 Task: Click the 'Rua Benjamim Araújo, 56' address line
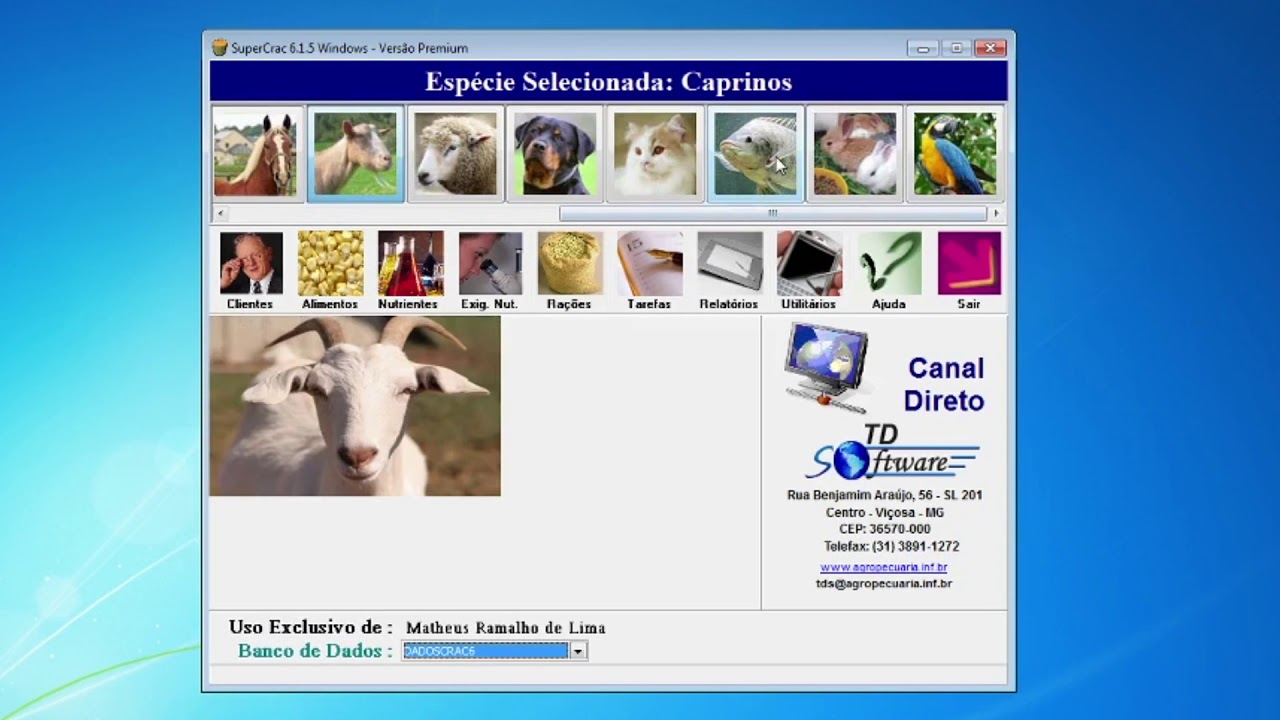tap(885, 495)
